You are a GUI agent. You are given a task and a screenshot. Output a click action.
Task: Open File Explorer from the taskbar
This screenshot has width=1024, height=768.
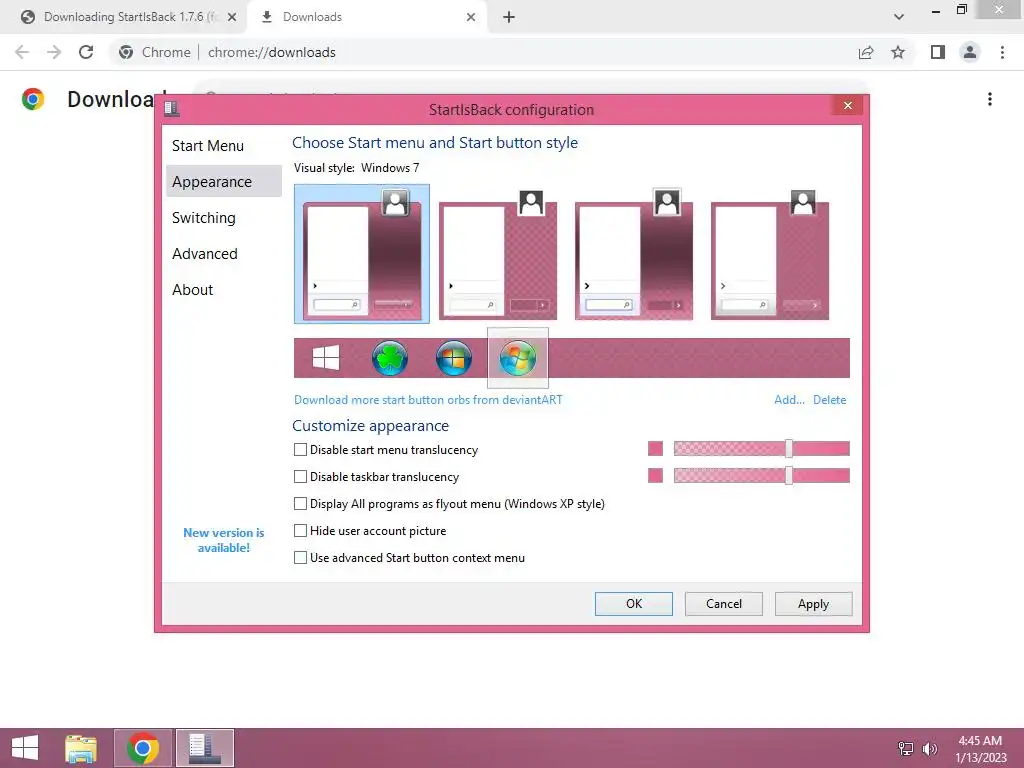pos(81,748)
